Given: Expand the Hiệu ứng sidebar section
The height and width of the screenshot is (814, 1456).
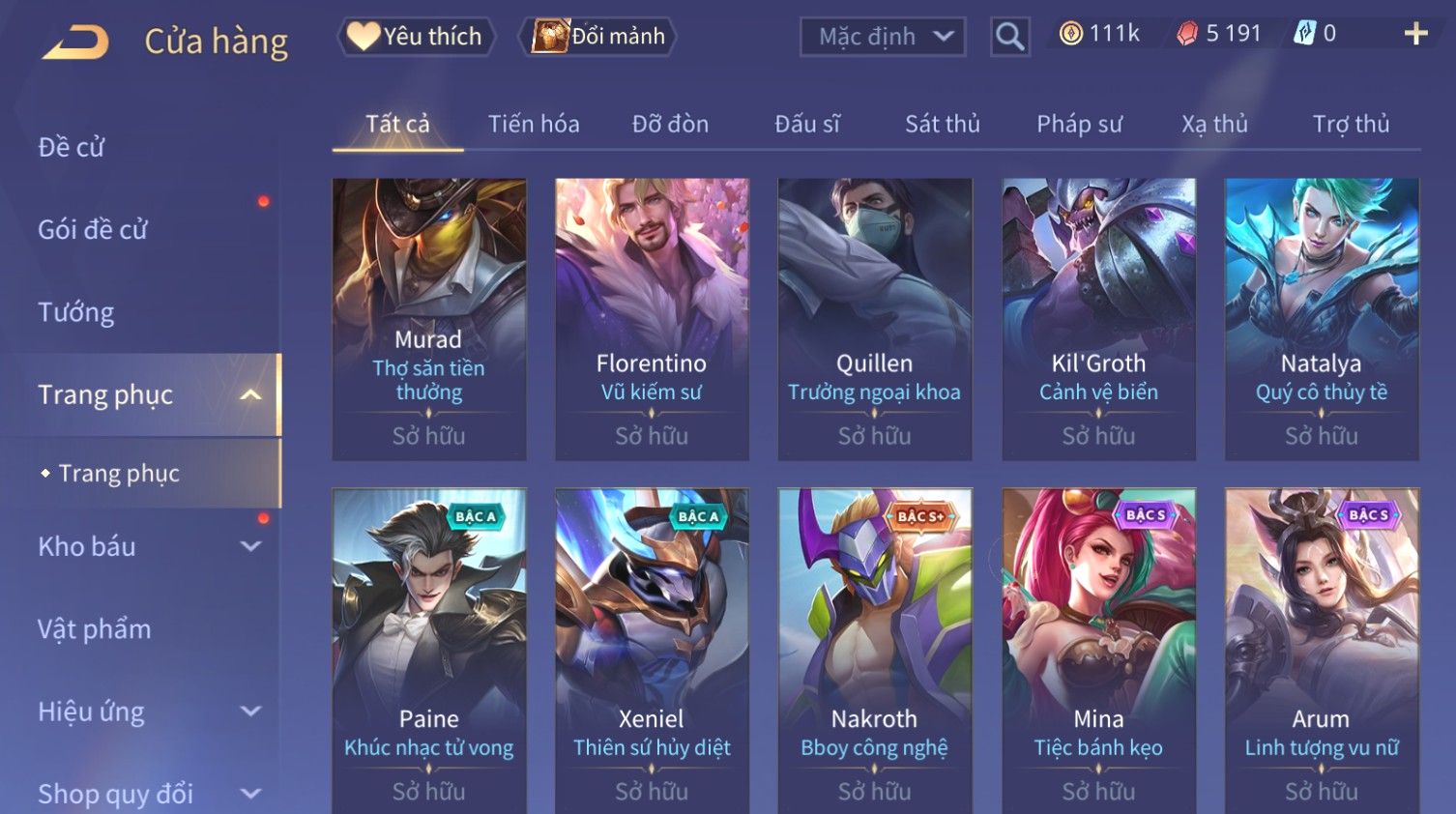Looking at the screenshot, I should (250, 712).
